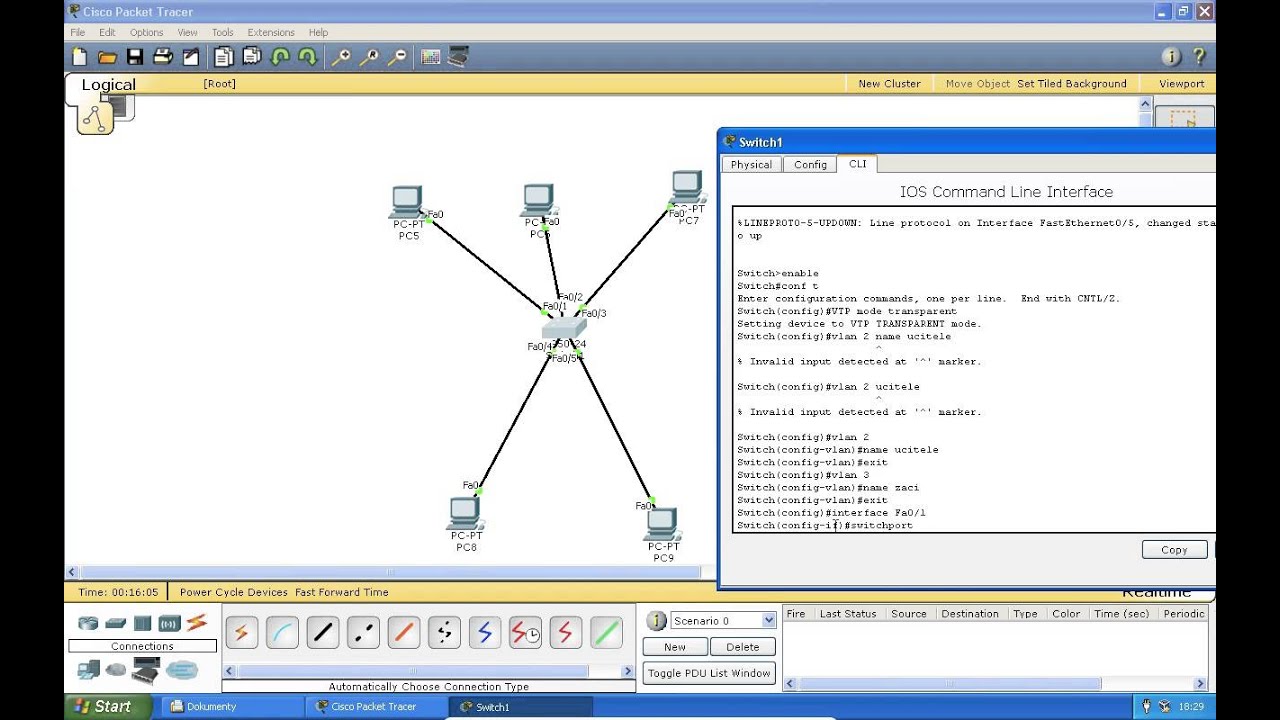Choose the orange Fiber cable
The width and height of the screenshot is (1280, 720).
coord(404,632)
